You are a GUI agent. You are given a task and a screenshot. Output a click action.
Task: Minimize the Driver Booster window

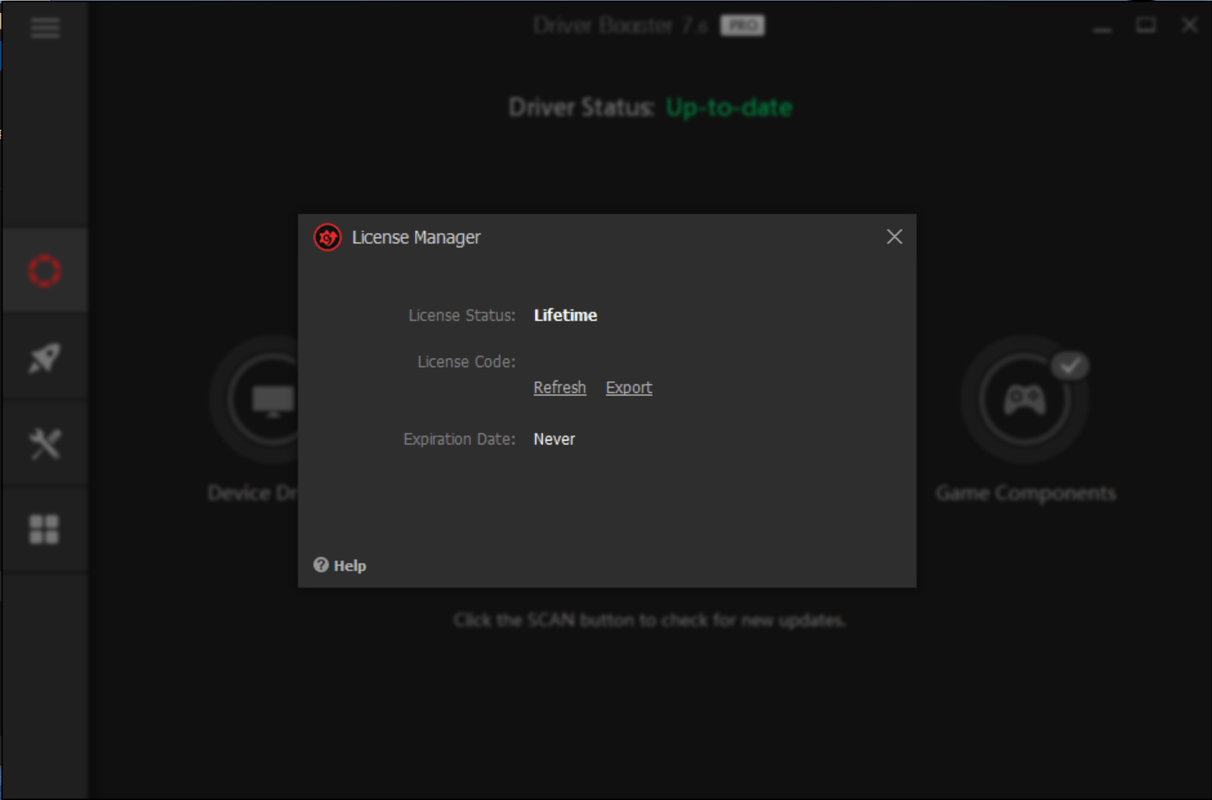[1102, 27]
